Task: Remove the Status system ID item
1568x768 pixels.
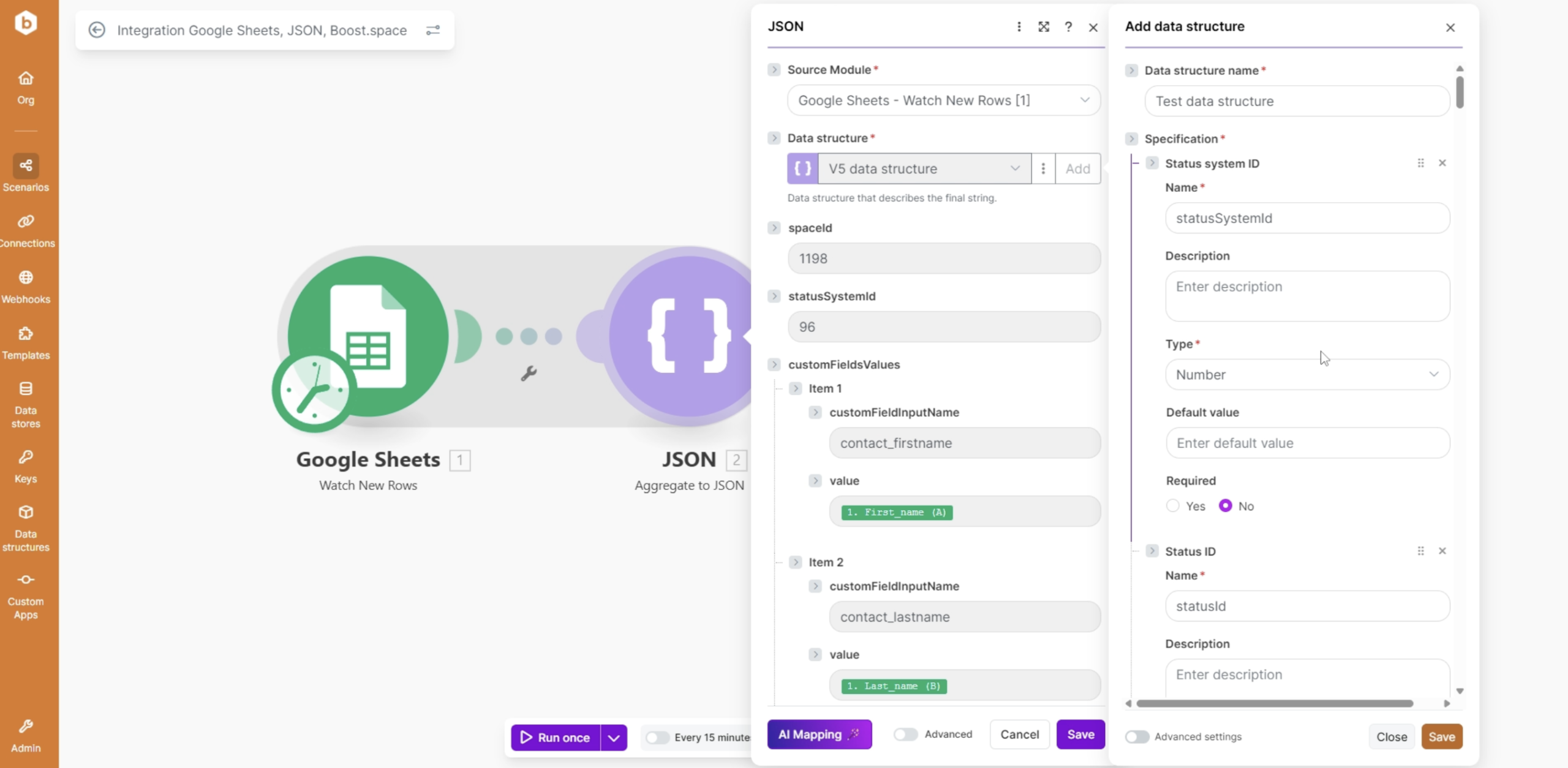Action: 1442,163
